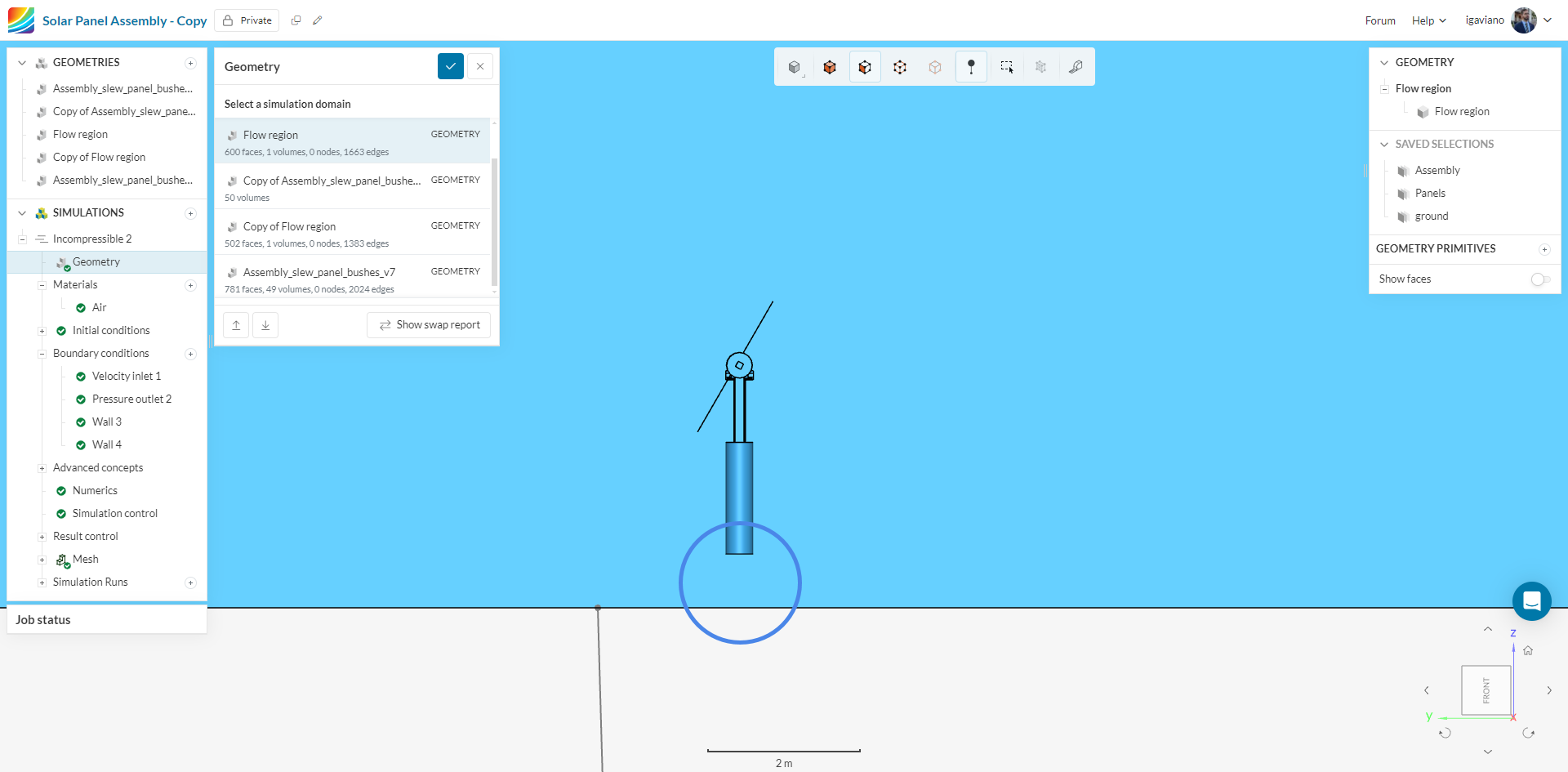Screen dimensions: 1568x772
Task: Add a simulation run with plus icon
Action: (190, 582)
